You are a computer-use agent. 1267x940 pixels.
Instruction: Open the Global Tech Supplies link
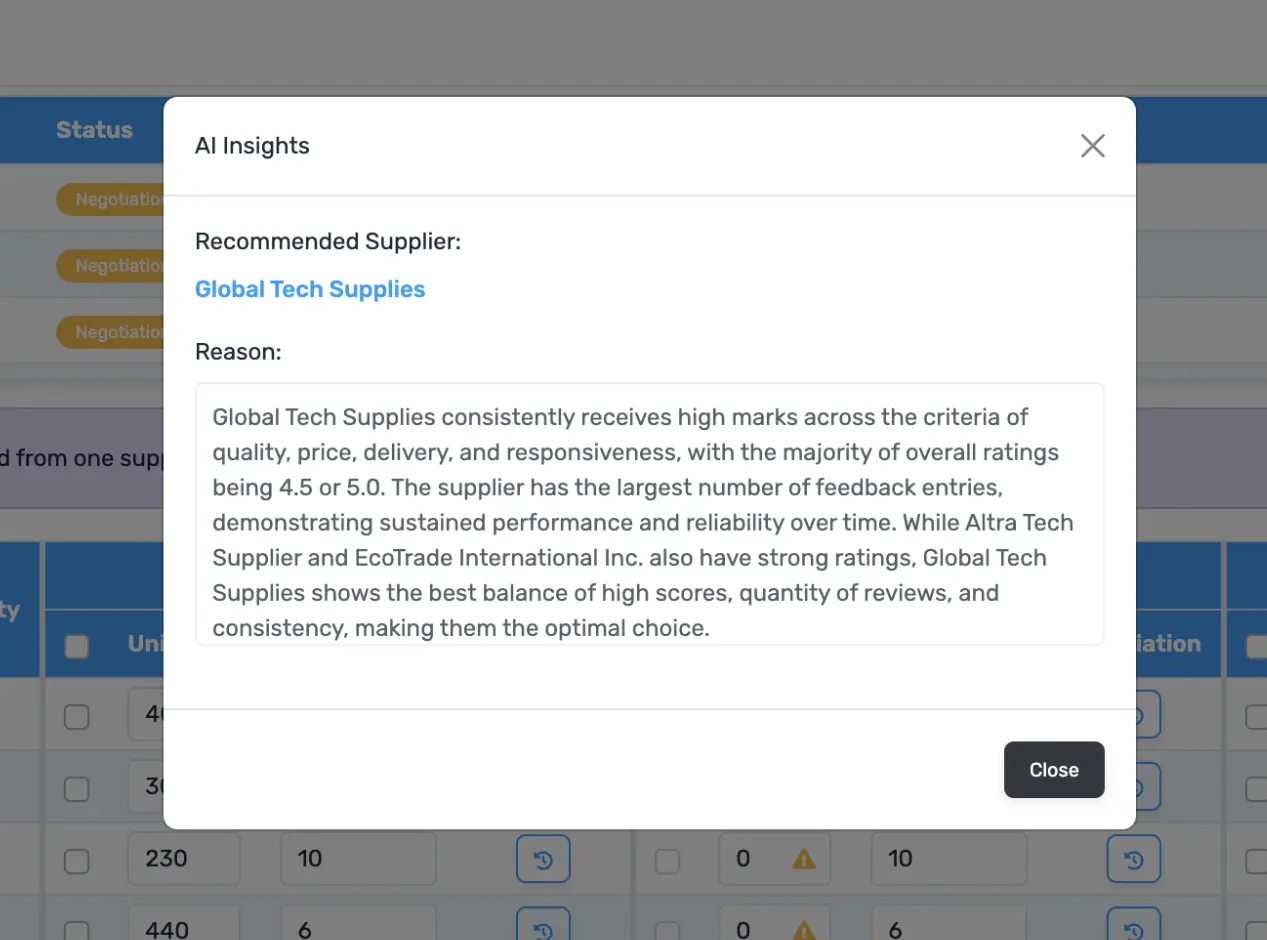point(310,289)
